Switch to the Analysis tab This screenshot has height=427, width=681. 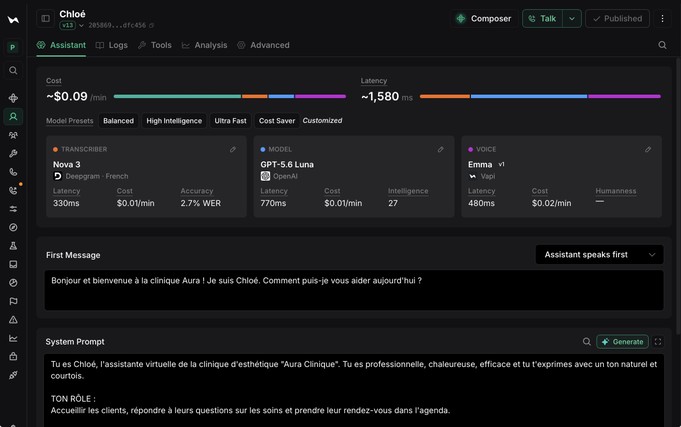coord(204,45)
